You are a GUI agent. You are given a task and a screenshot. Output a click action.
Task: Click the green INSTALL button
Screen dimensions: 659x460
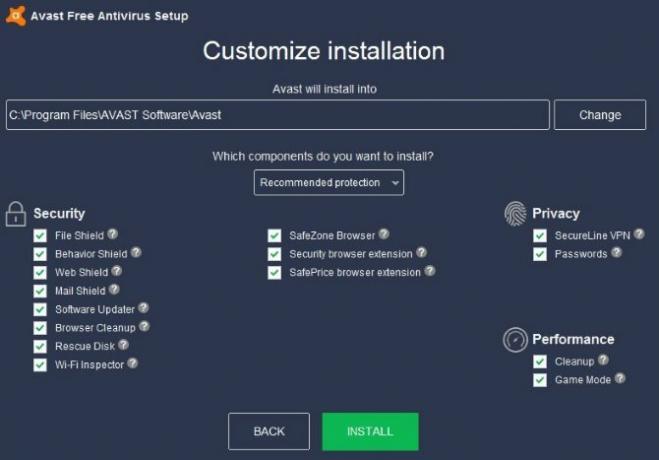coord(370,431)
